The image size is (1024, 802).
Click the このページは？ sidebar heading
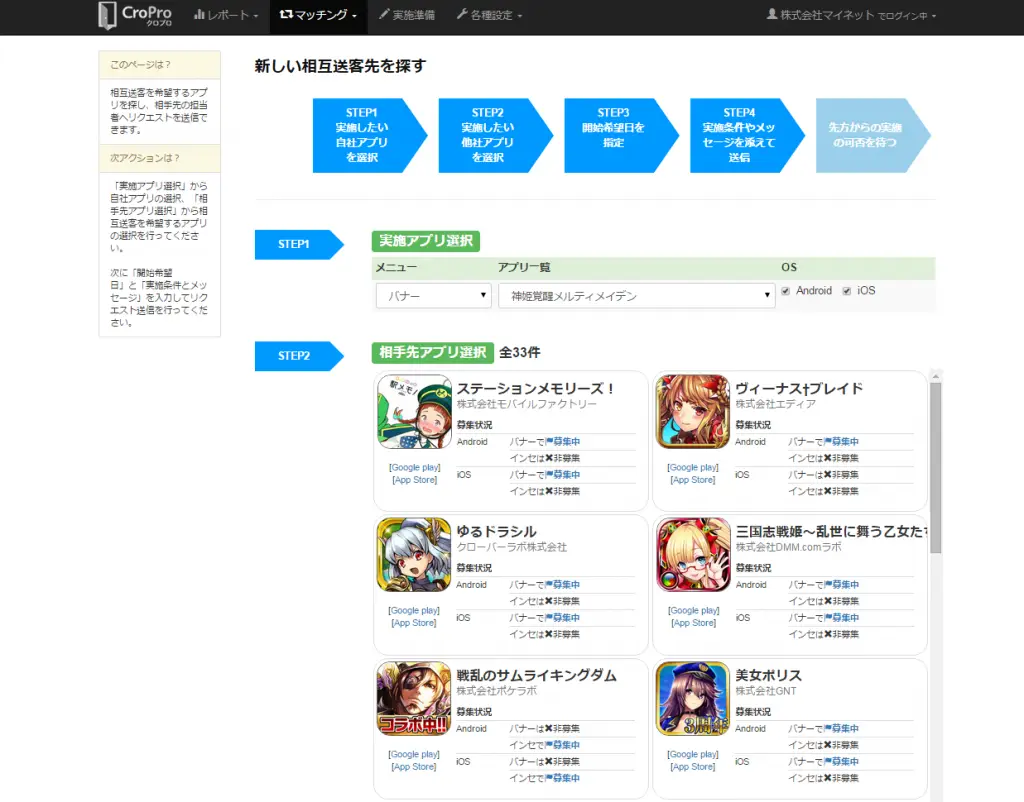[x=159, y=65]
